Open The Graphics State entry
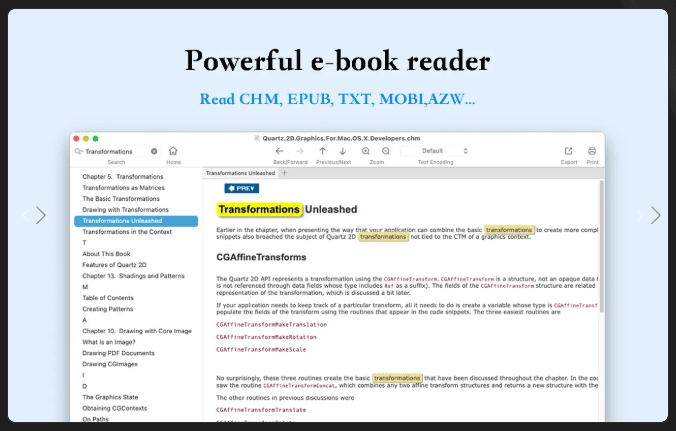The width and height of the screenshot is (676, 431). (110, 397)
